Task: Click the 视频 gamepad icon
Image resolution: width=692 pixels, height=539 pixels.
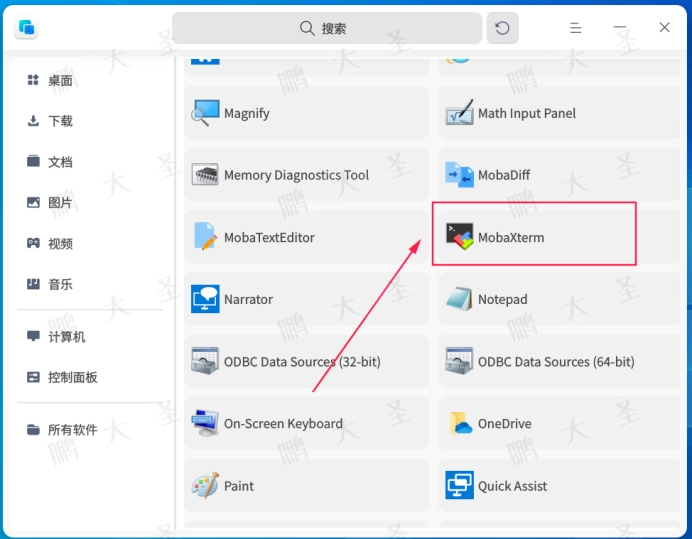Action: click(33, 243)
